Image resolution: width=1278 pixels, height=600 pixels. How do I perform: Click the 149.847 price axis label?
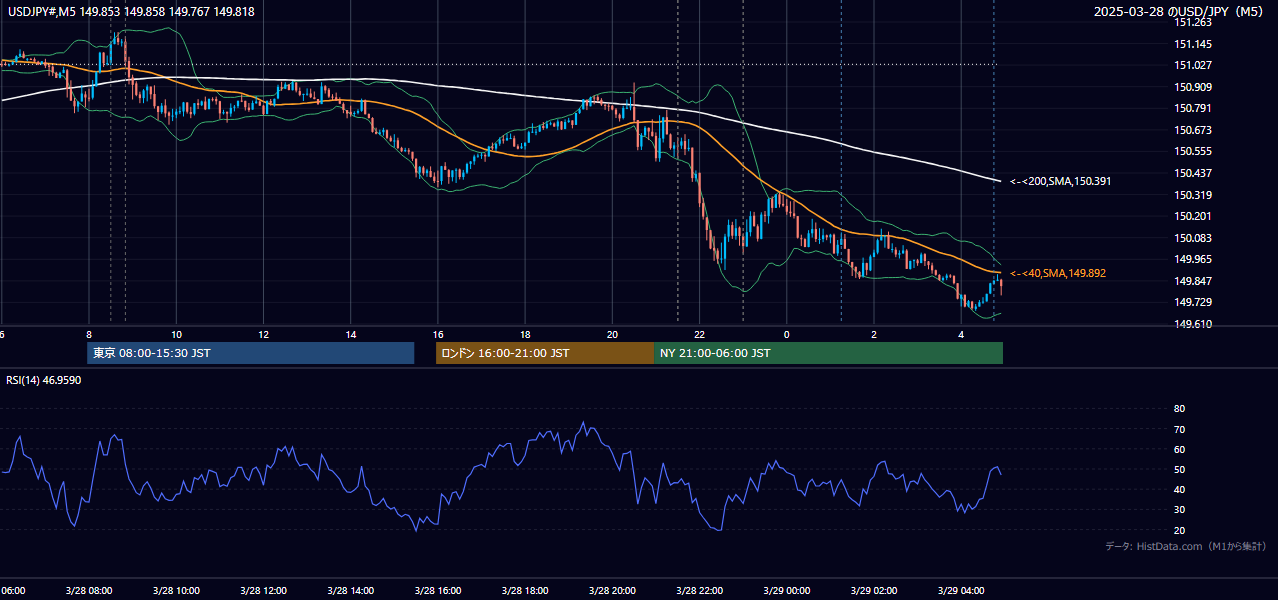coord(1193,281)
